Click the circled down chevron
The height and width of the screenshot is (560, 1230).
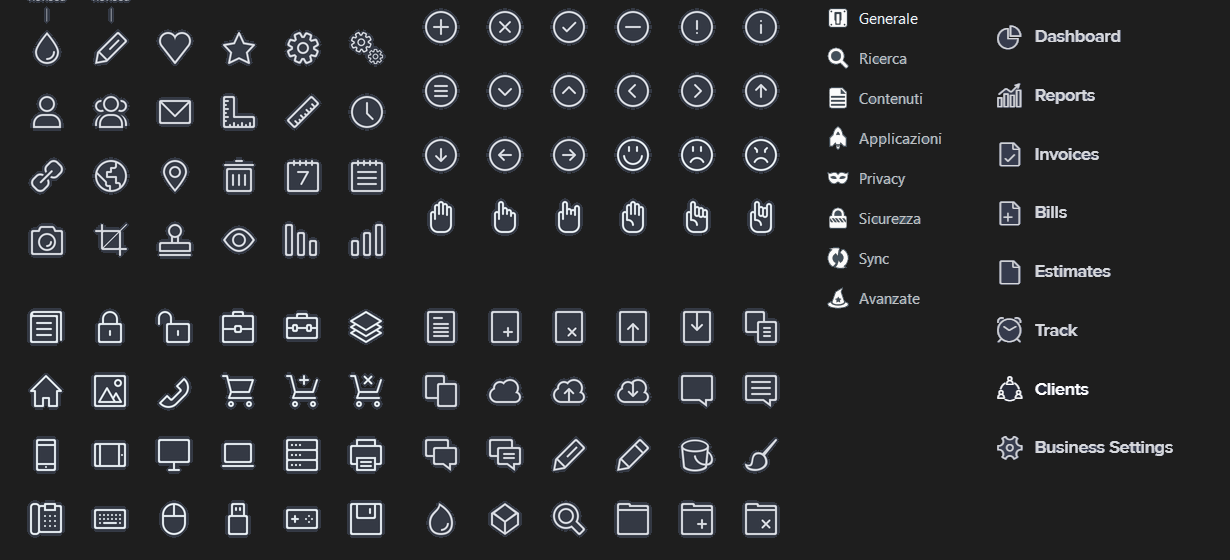(505, 91)
